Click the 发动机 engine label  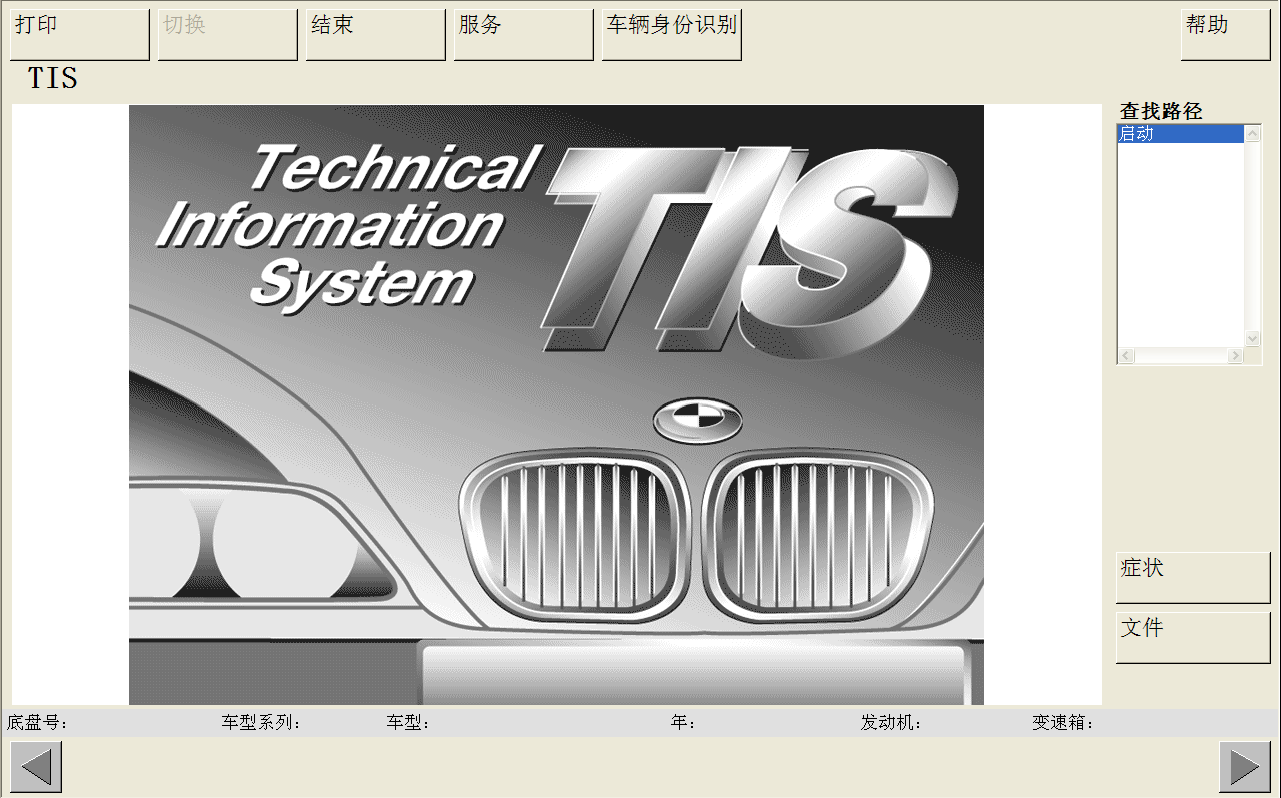[891, 723]
